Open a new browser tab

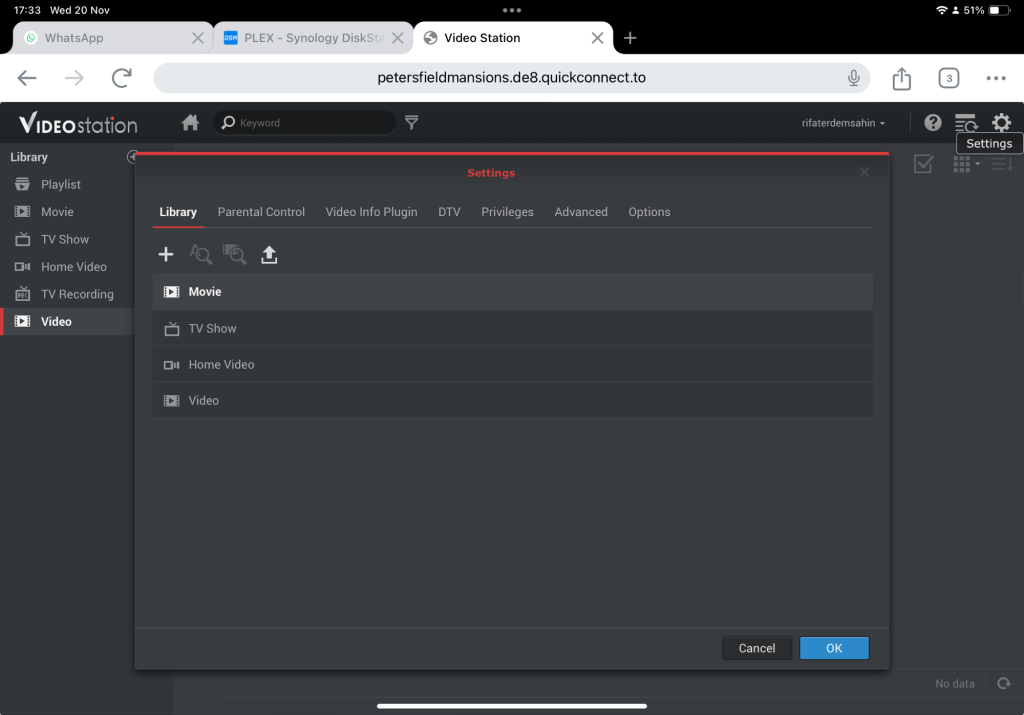(x=630, y=38)
